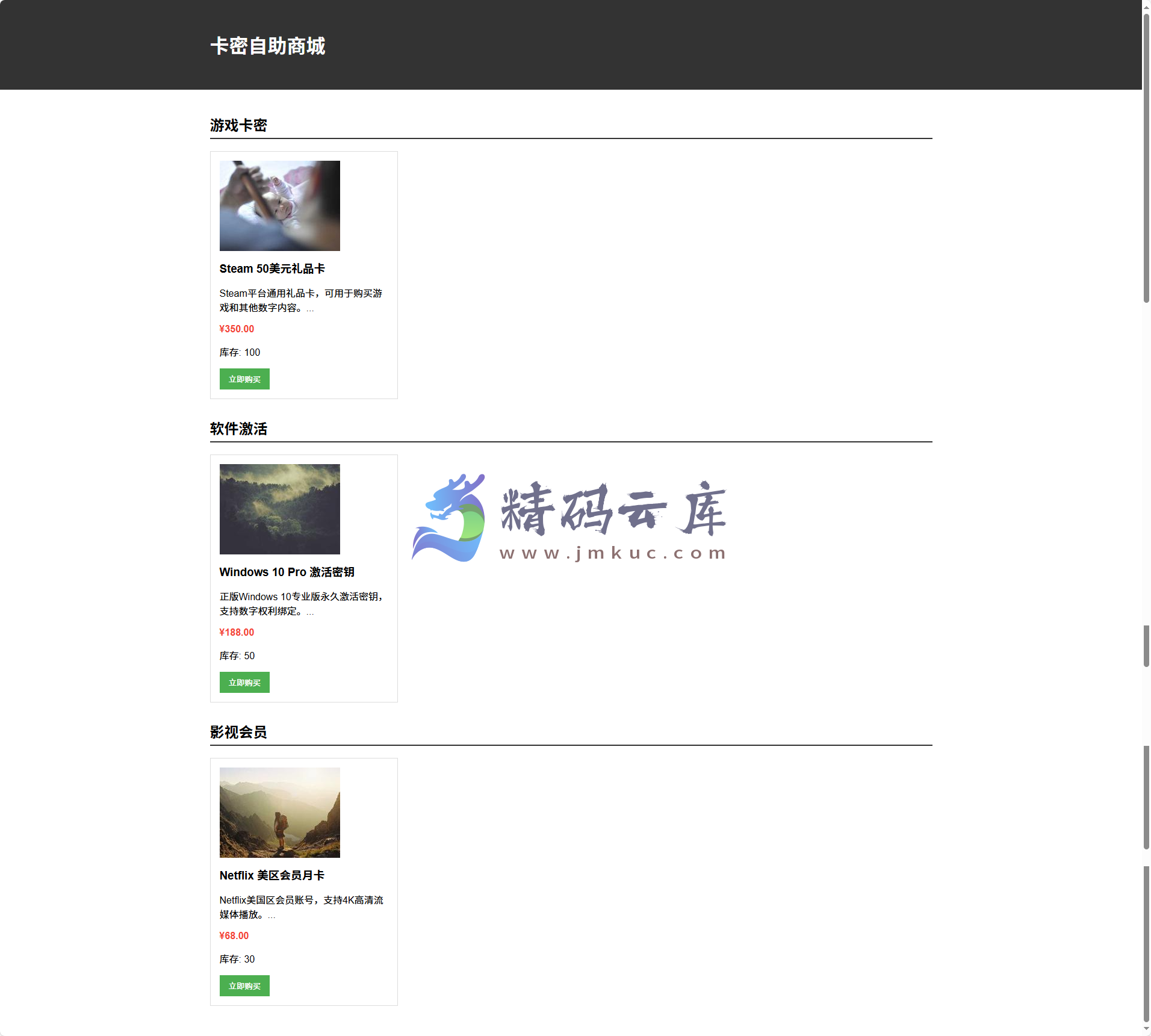Click the Netflix美国区会员账号 description text

pyautogui.click(x=302, y=907)
